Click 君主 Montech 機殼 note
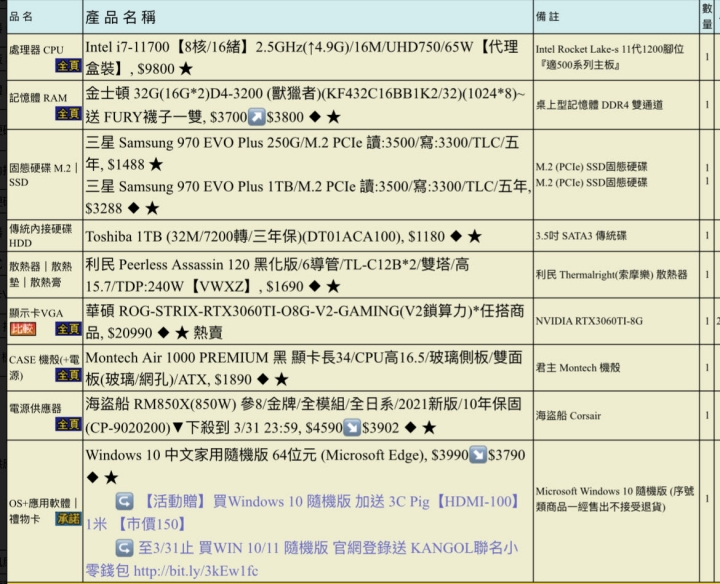Screen dimensions: 720x584 [578, 368]
